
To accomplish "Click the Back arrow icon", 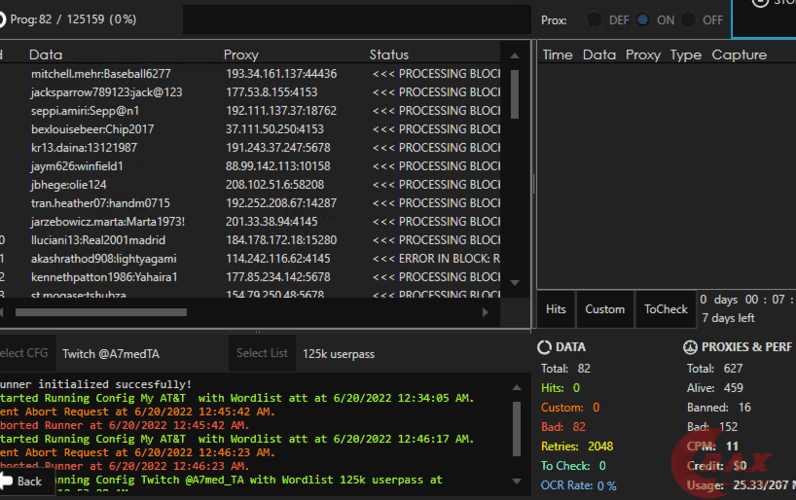I will click(x=6, y=481).
